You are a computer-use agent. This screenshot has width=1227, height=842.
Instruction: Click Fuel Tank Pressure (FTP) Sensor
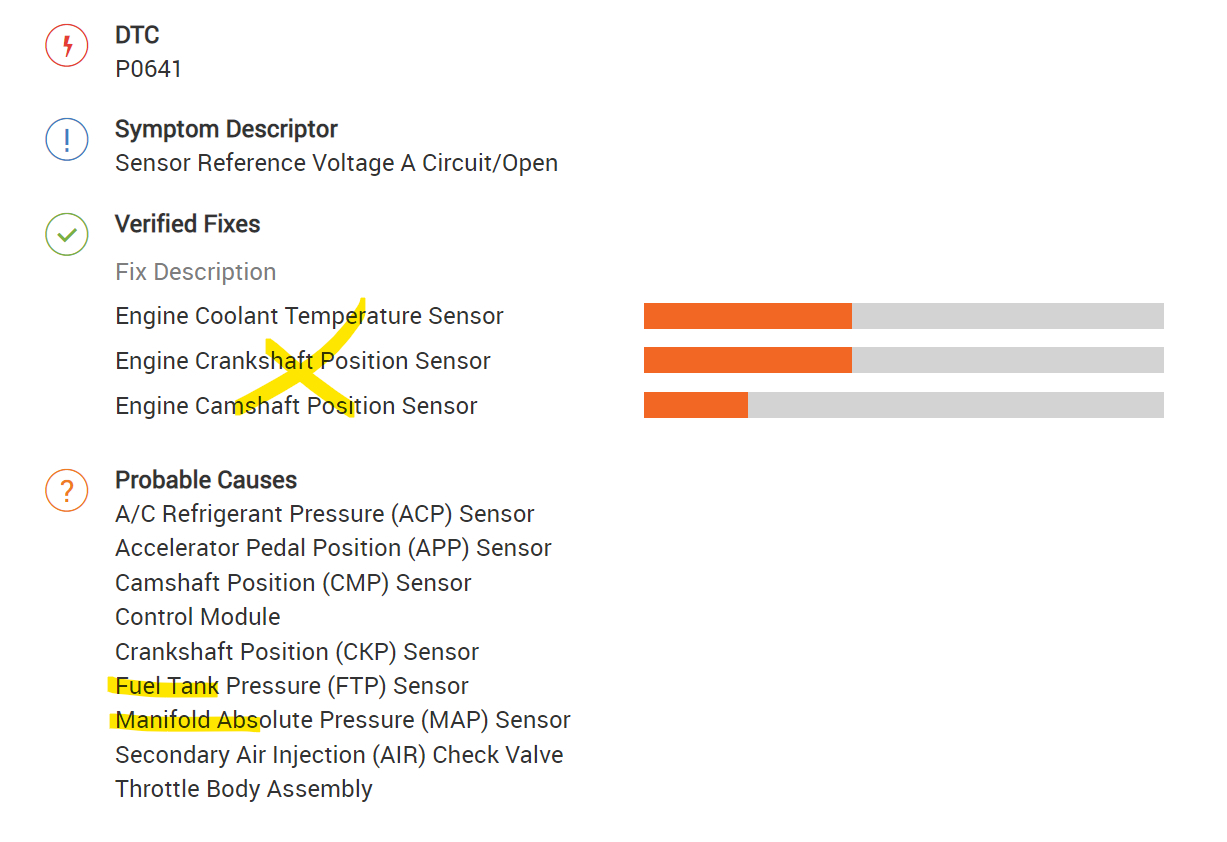pos(291,686)
